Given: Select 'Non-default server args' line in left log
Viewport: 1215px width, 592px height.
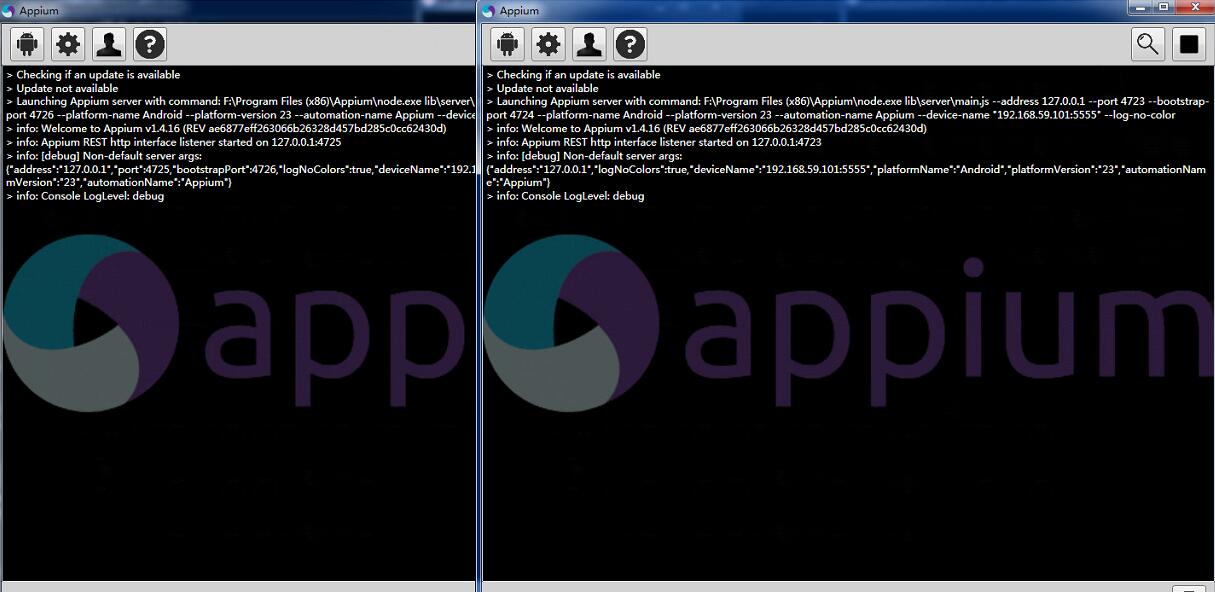Looking at the screenshot, I should (x=104, y=156).
